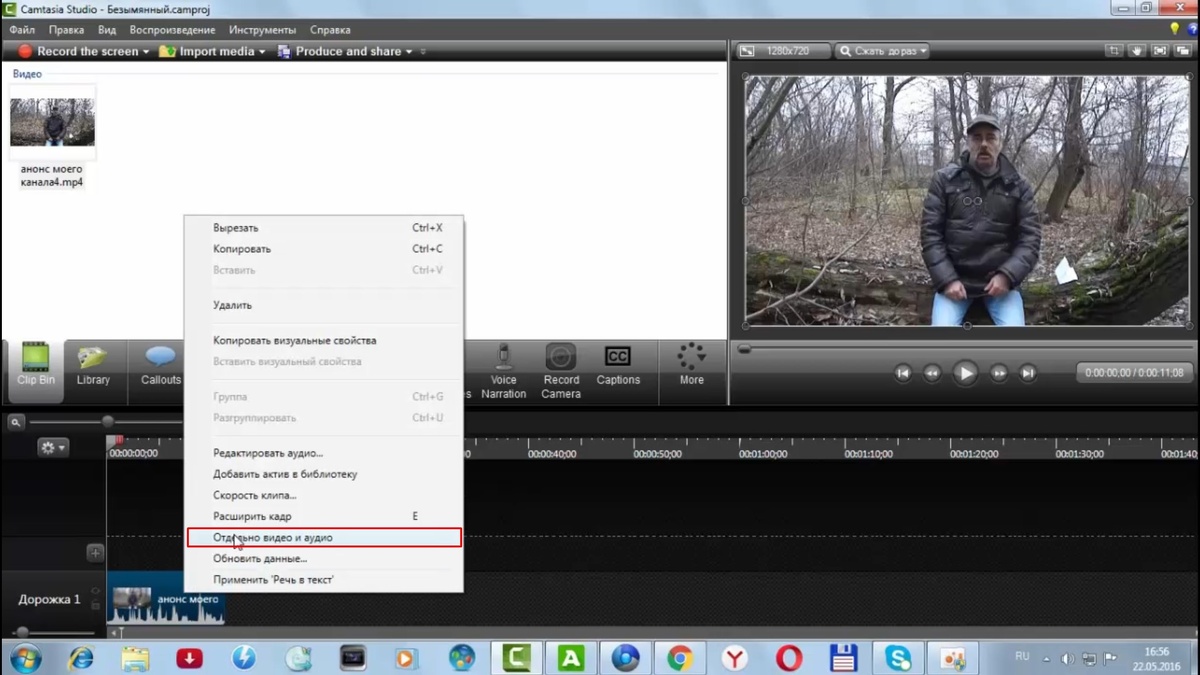Open Opera browser from taskbar
Screen dimensions: 1200x675
coord(789,658)
